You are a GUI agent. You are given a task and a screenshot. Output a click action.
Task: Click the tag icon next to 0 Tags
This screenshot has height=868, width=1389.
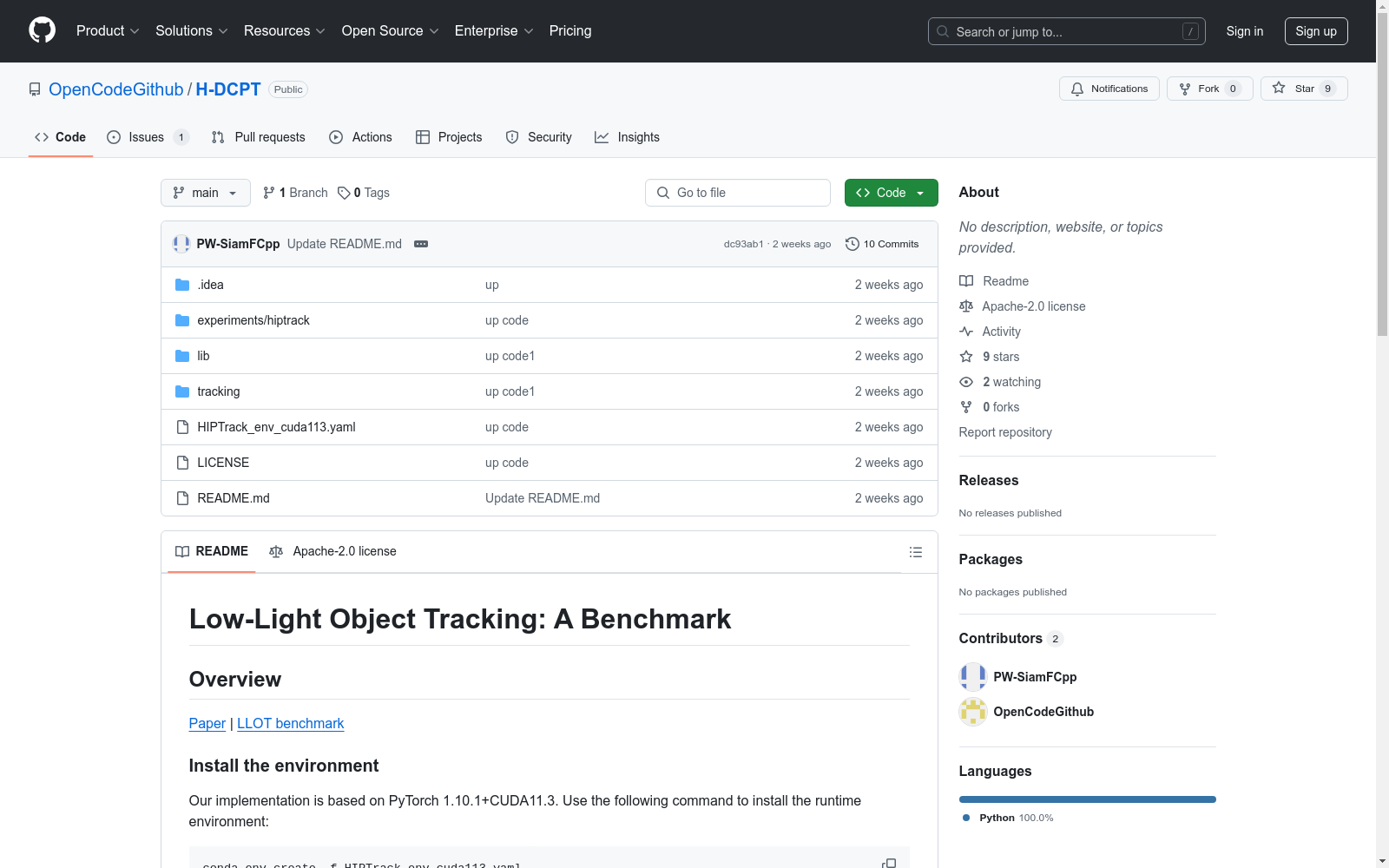point(344,193)
